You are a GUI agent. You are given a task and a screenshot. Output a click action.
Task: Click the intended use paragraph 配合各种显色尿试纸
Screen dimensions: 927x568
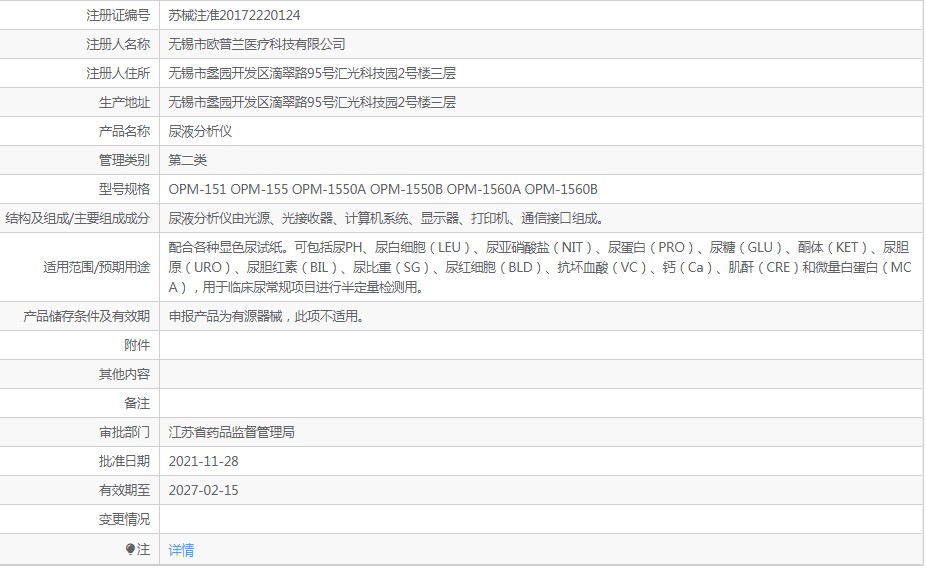tap(540, 267)
